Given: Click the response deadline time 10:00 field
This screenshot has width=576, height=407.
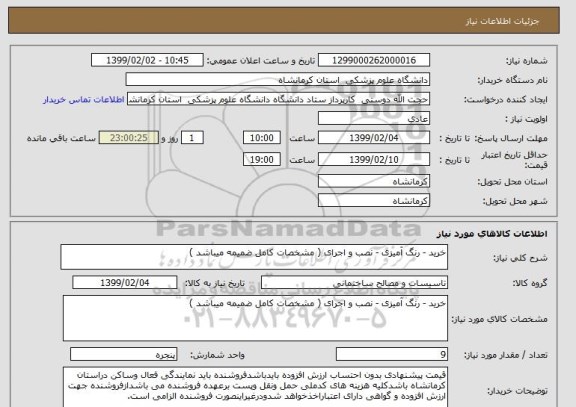Looking at the screenshot, I should coord(262,138).
